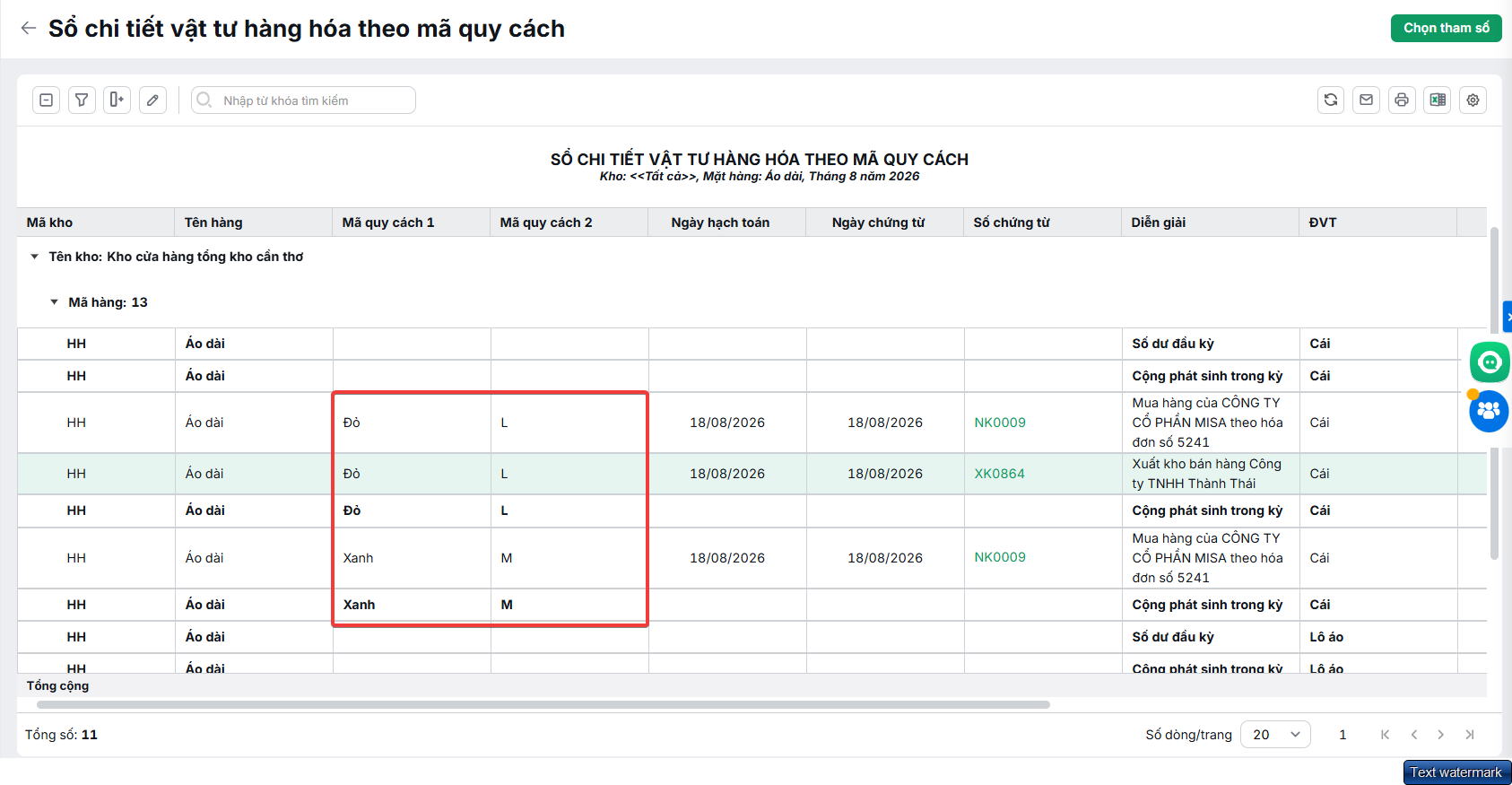Click the horizontal scrollbar of the table
The image size is (1512, 785).
point(543,705)
